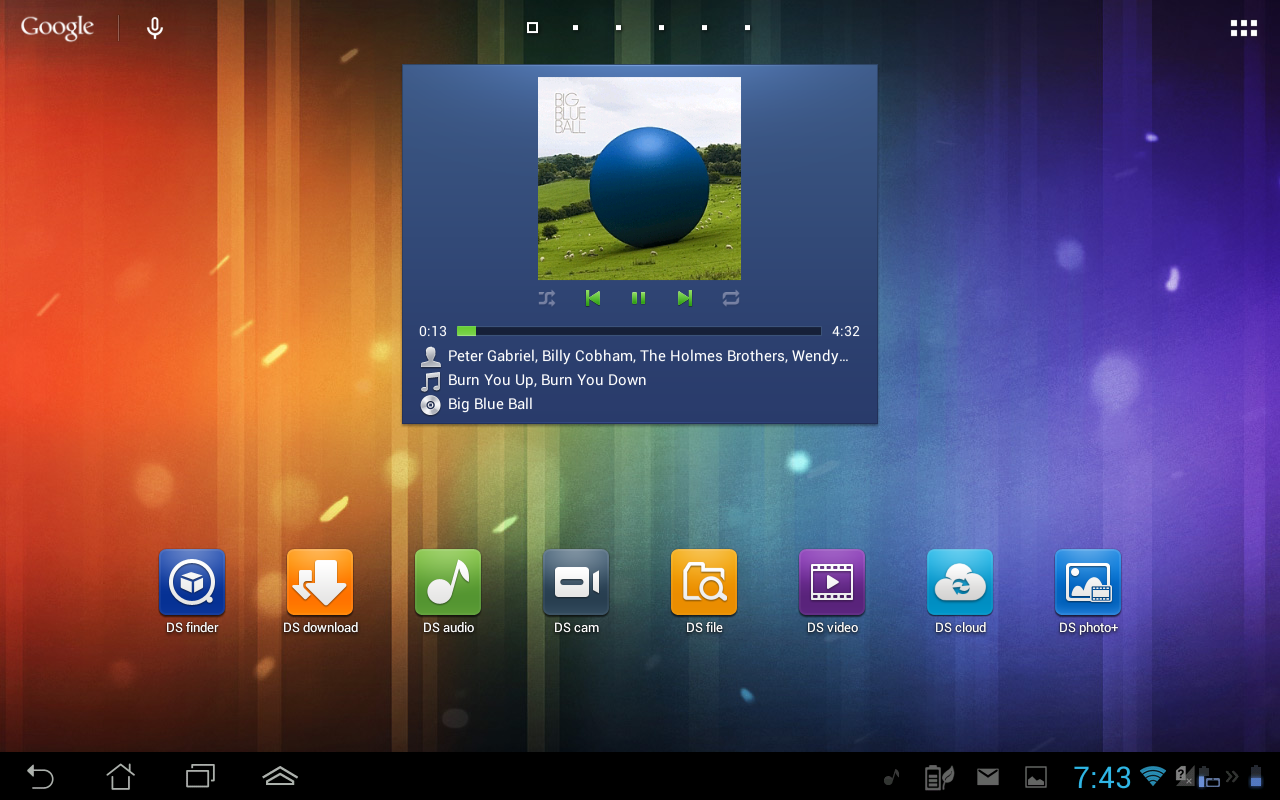
Task: Enable shuffle playback in the widget
Action: 547,297
